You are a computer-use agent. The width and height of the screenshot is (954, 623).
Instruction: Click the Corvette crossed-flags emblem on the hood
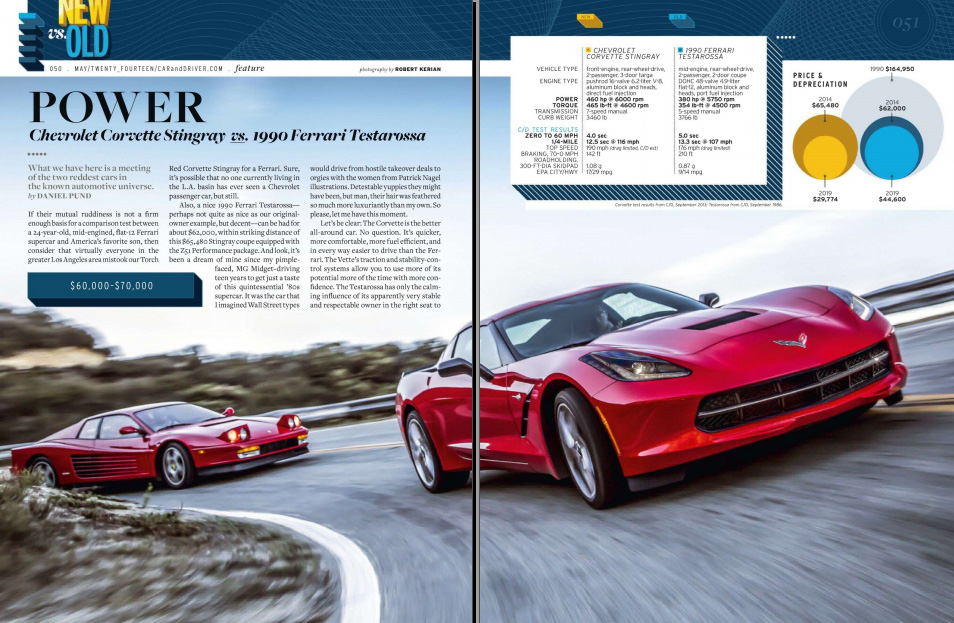[792, 341]
